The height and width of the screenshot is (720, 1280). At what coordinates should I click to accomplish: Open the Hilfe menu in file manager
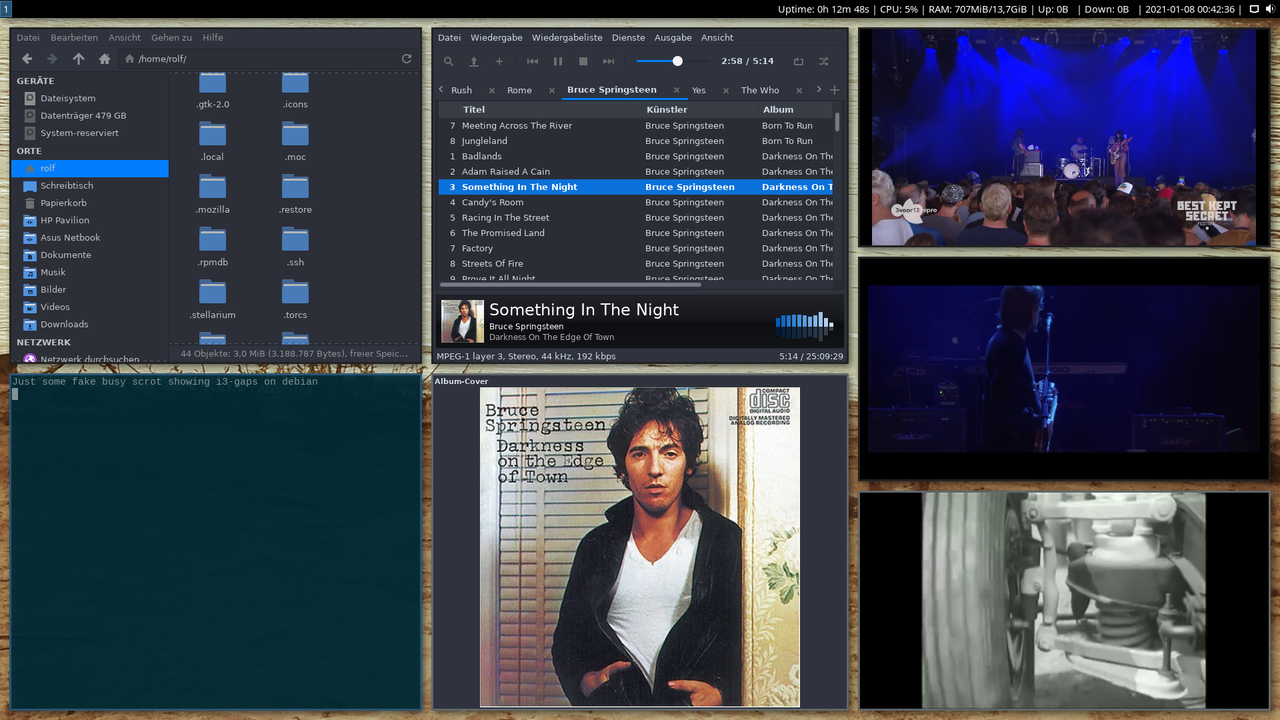click(x=212, y=37)
